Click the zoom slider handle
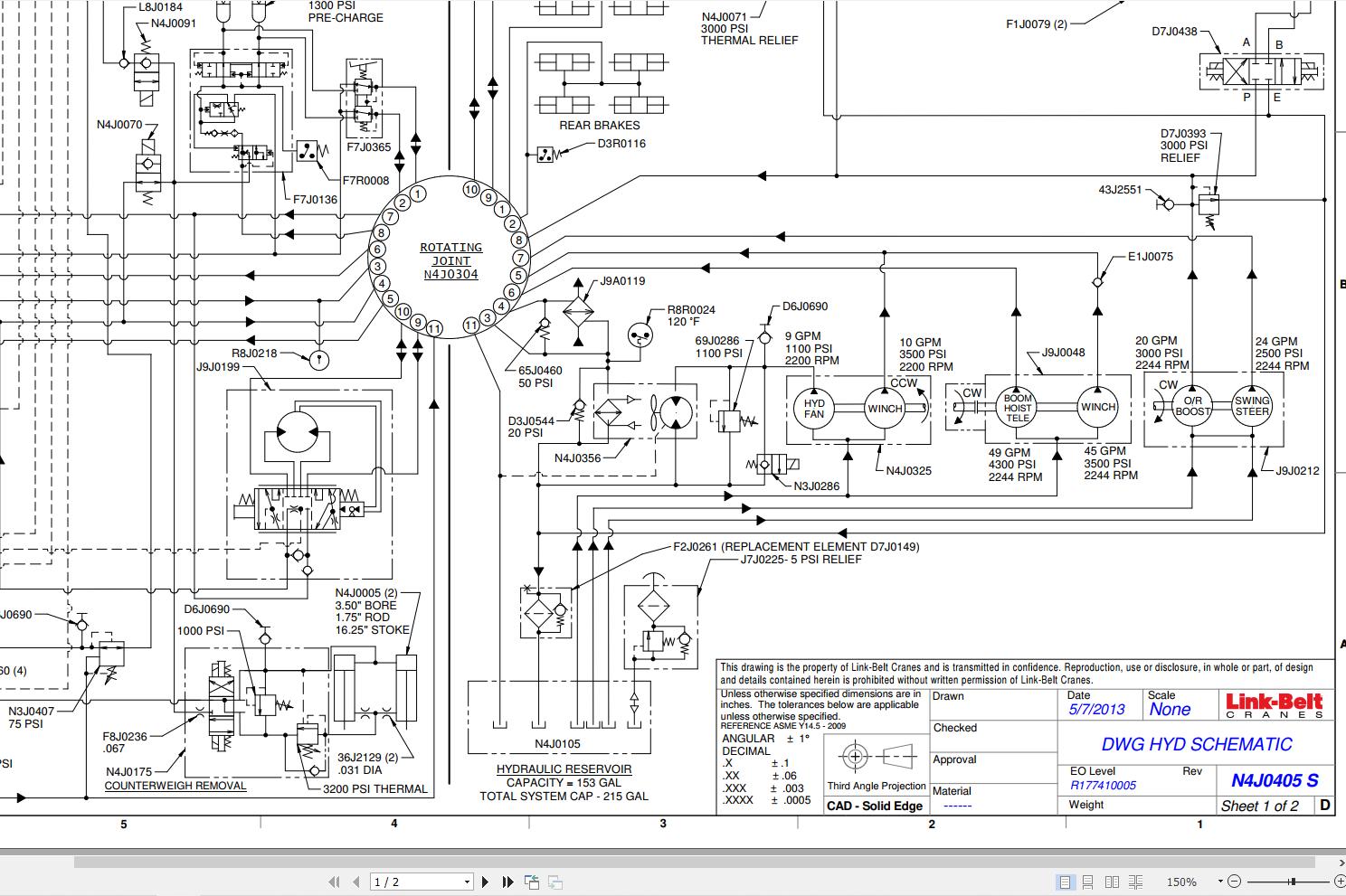This screenshot has width=1346, height=896. coord(1293,882)
